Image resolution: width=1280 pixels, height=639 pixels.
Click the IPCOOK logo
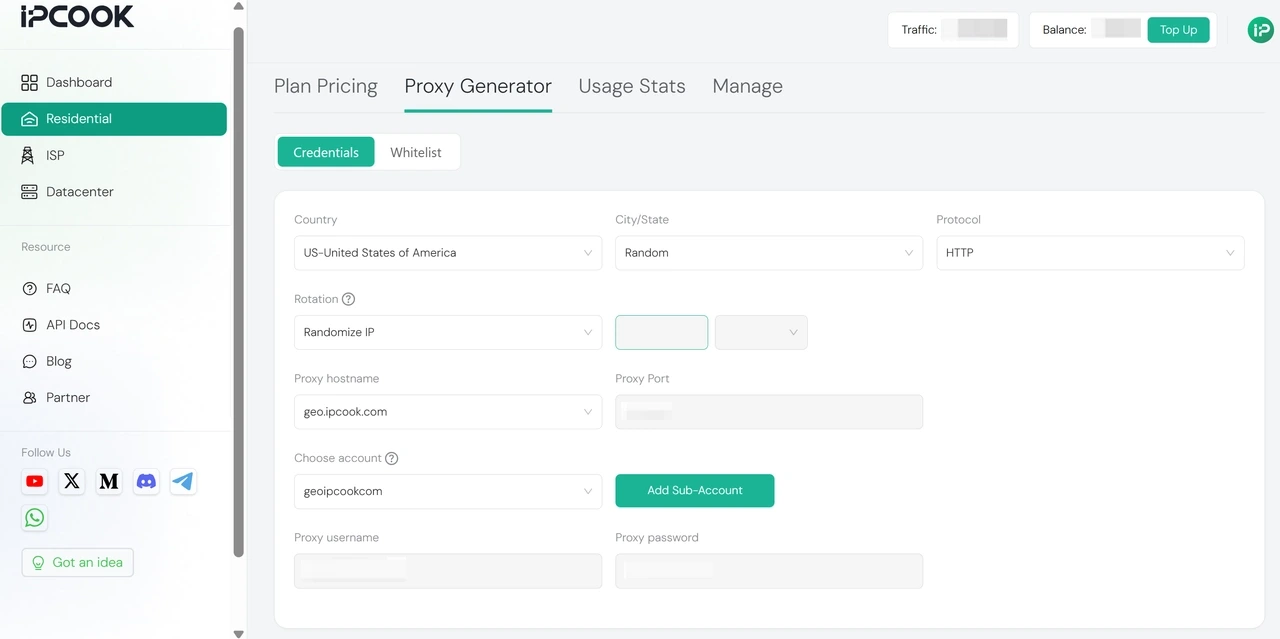(77, 16)
